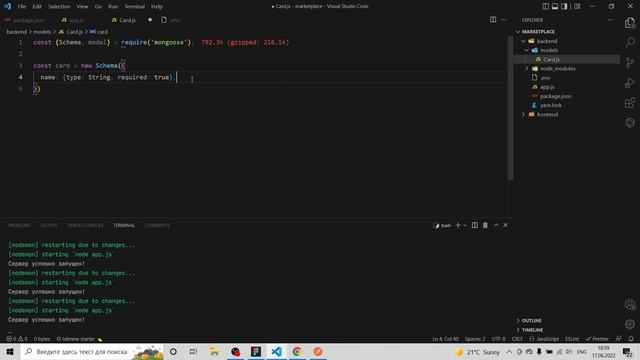Click the CRLF end-of-line indicator
Screen dimensions: 640x360
517,339
